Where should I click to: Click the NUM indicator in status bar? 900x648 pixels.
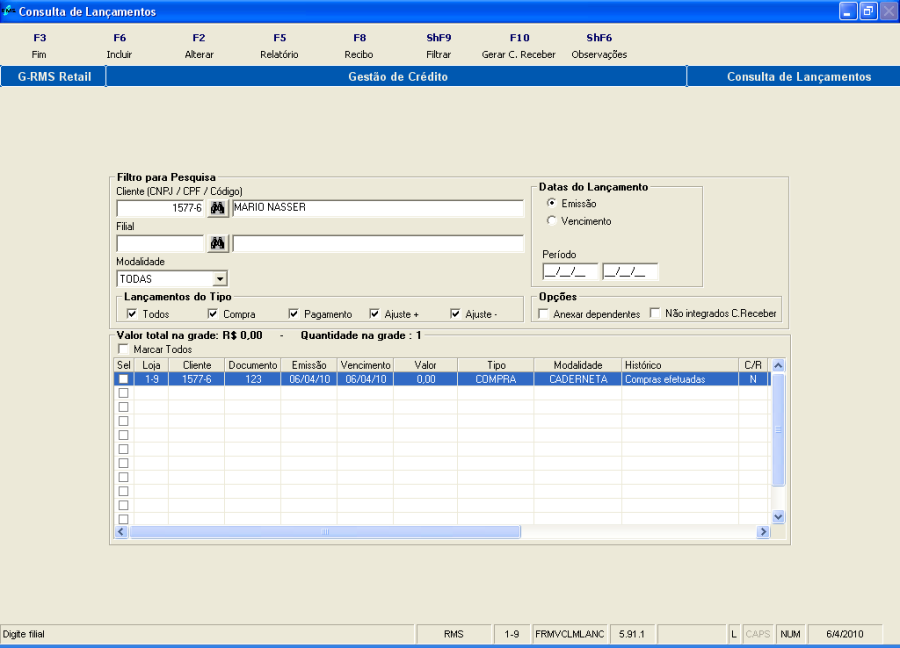pyautogui.click(x=790, y=634)
